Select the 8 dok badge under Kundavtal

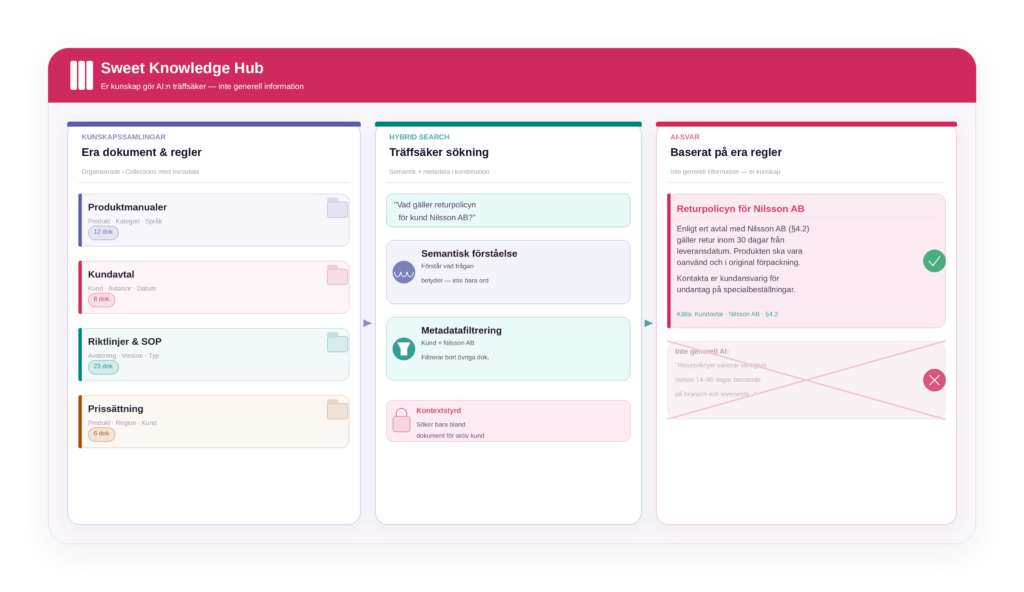coord(102,299)
